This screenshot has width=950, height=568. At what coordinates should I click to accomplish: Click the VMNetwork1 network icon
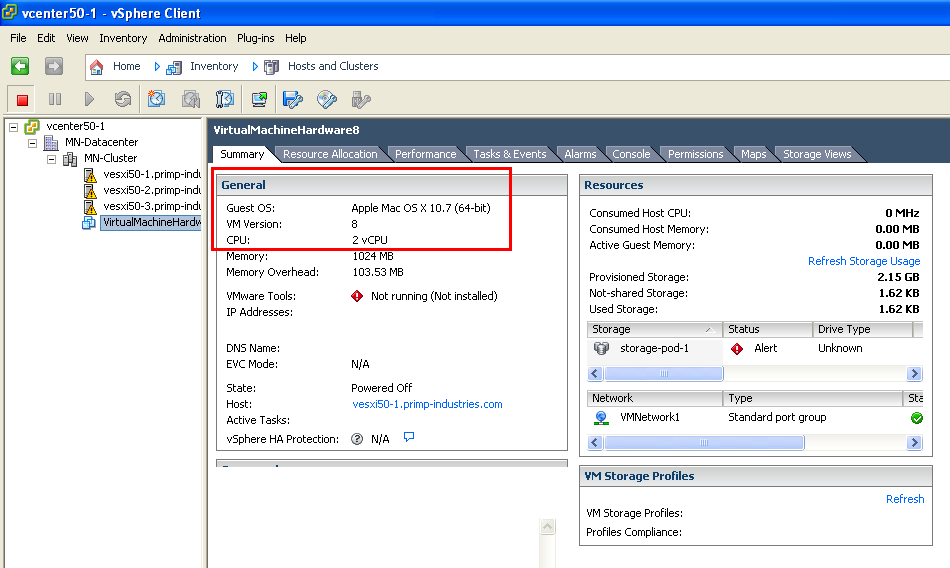(x=601, y=418)
